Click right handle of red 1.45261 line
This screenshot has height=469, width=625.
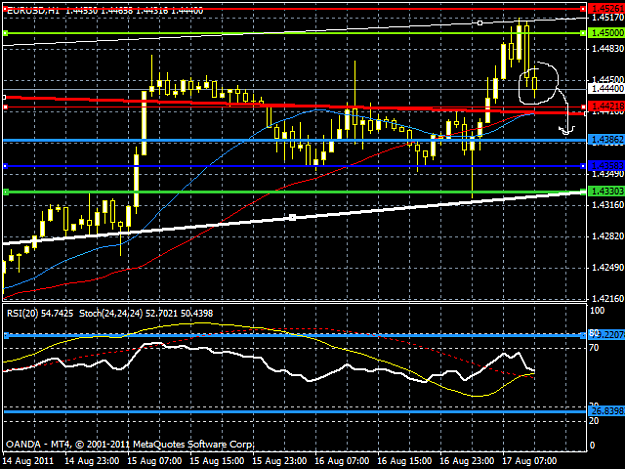click(x=583, y=8)
